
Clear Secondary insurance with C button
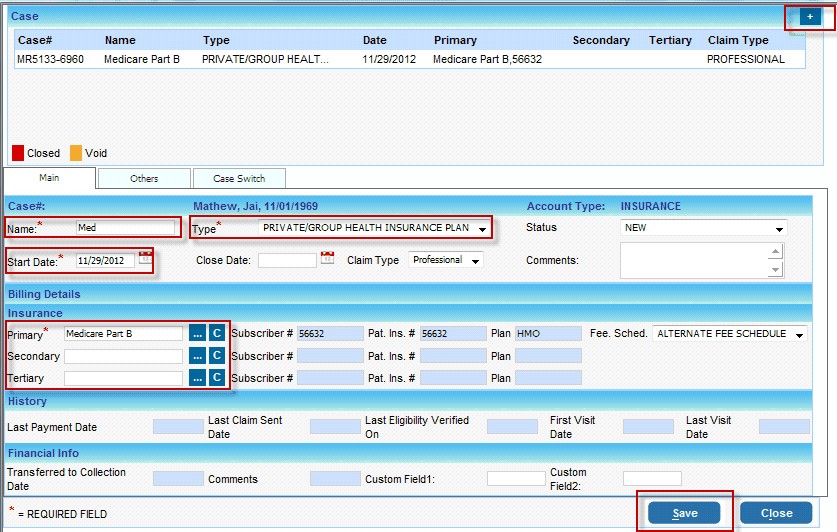point(216,356)
